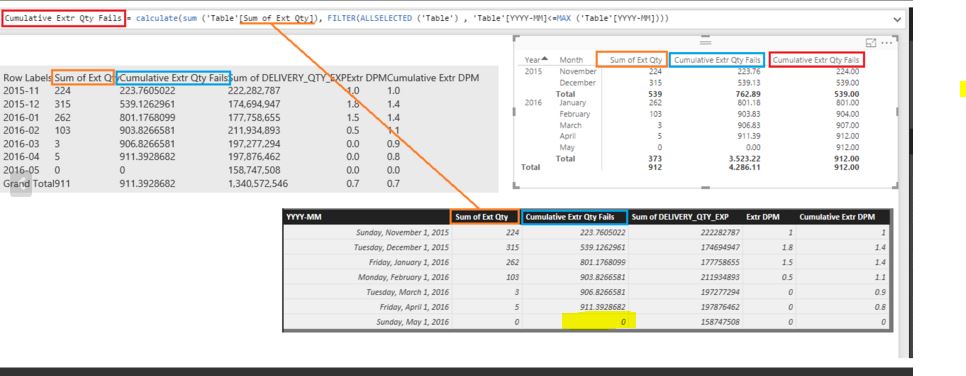Select Cumulative Extr DPM header in dark table
This screenshot has height=376, width=966.
[837, 217]
